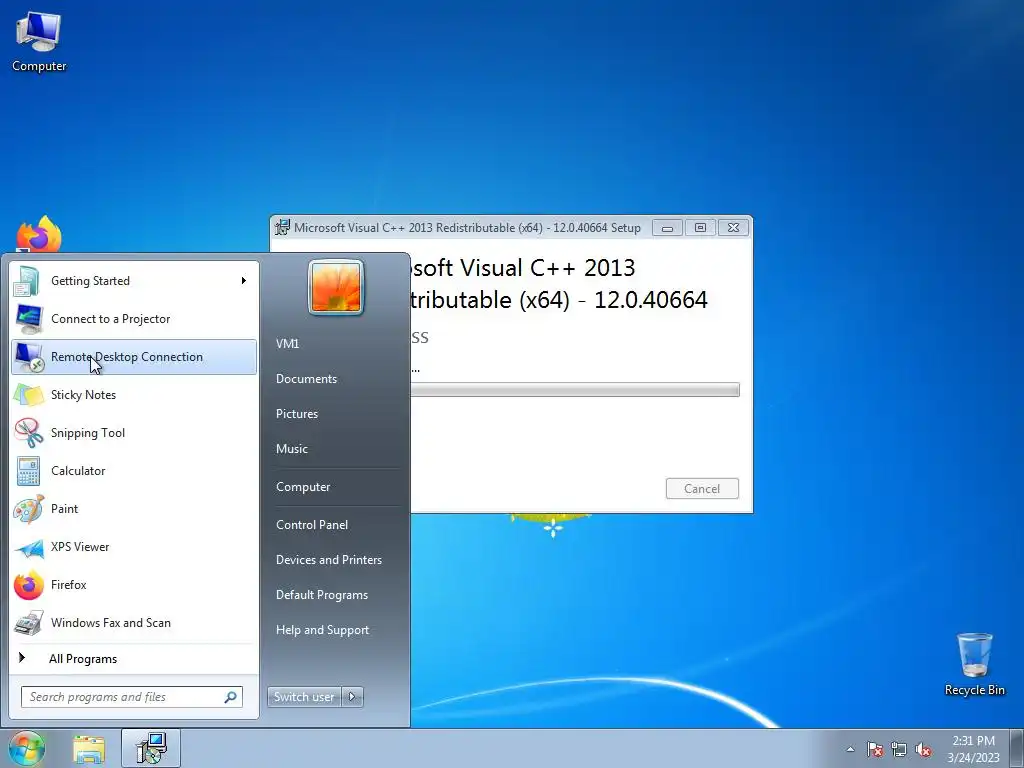This screenshot has width=1024, height=768.
Task: Launch the Paint palette icon
Action: pos(28,509)
